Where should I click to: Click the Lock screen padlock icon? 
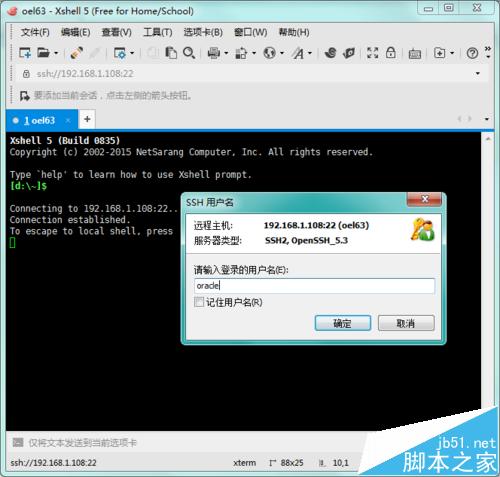coord(391,53)
